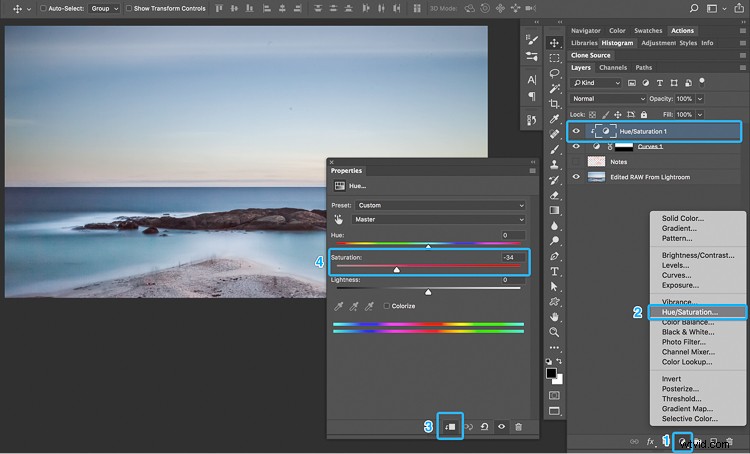This screenshot has width=750, height=454.
Task: Choose Hue/Saturation from adjustment menu
Action: click(697, 312)
